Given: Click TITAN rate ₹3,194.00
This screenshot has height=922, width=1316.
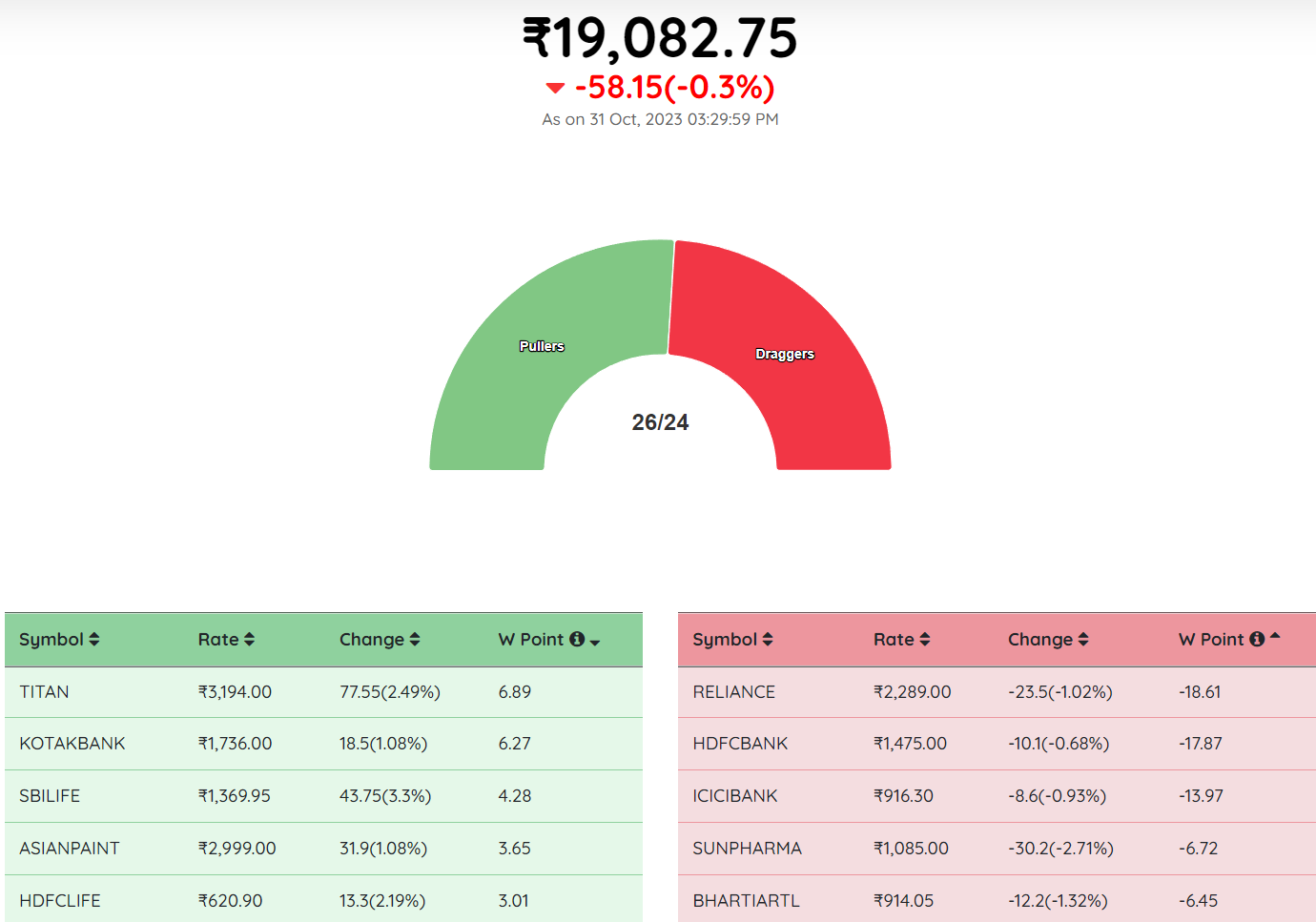Looking at the screenshot, I should pyautogui.click(x=235, y=692).
